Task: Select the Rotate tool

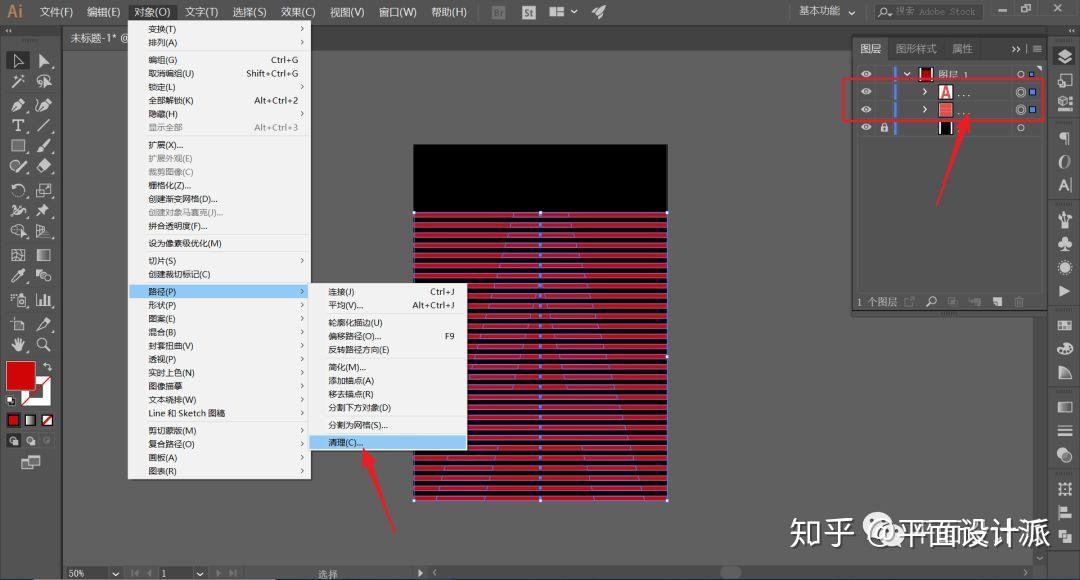Action: [x=18, y=190]
